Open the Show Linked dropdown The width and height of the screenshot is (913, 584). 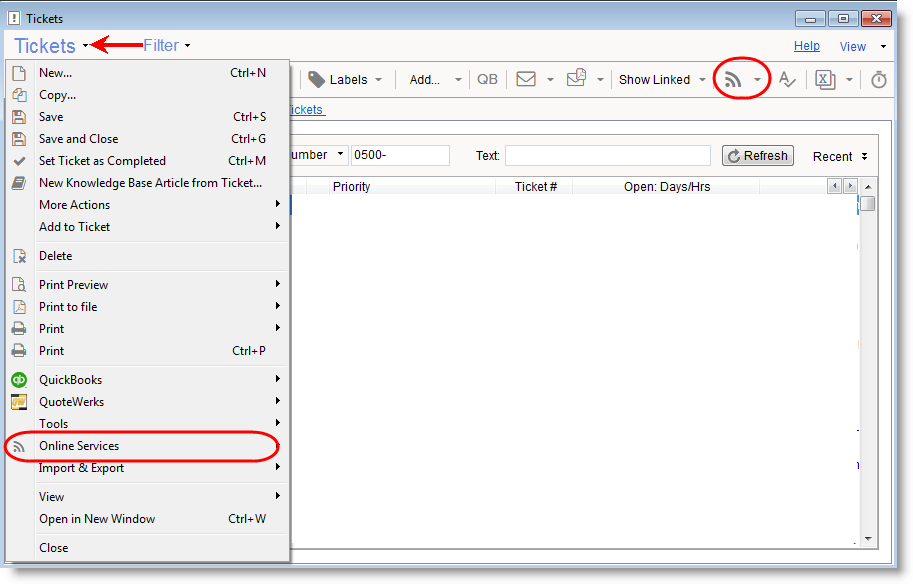[662, 80]
